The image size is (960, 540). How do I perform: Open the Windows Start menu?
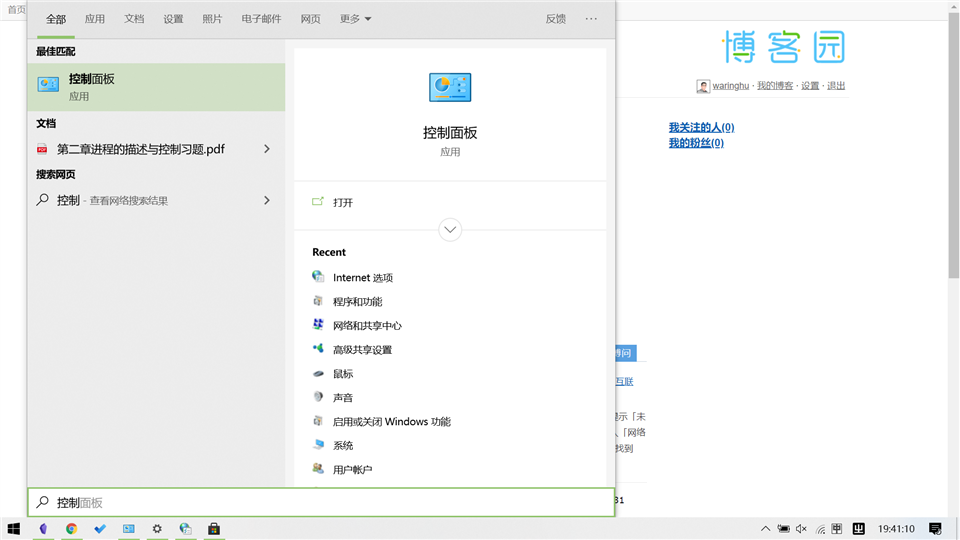pyautogui.click(x=13, y=528)
